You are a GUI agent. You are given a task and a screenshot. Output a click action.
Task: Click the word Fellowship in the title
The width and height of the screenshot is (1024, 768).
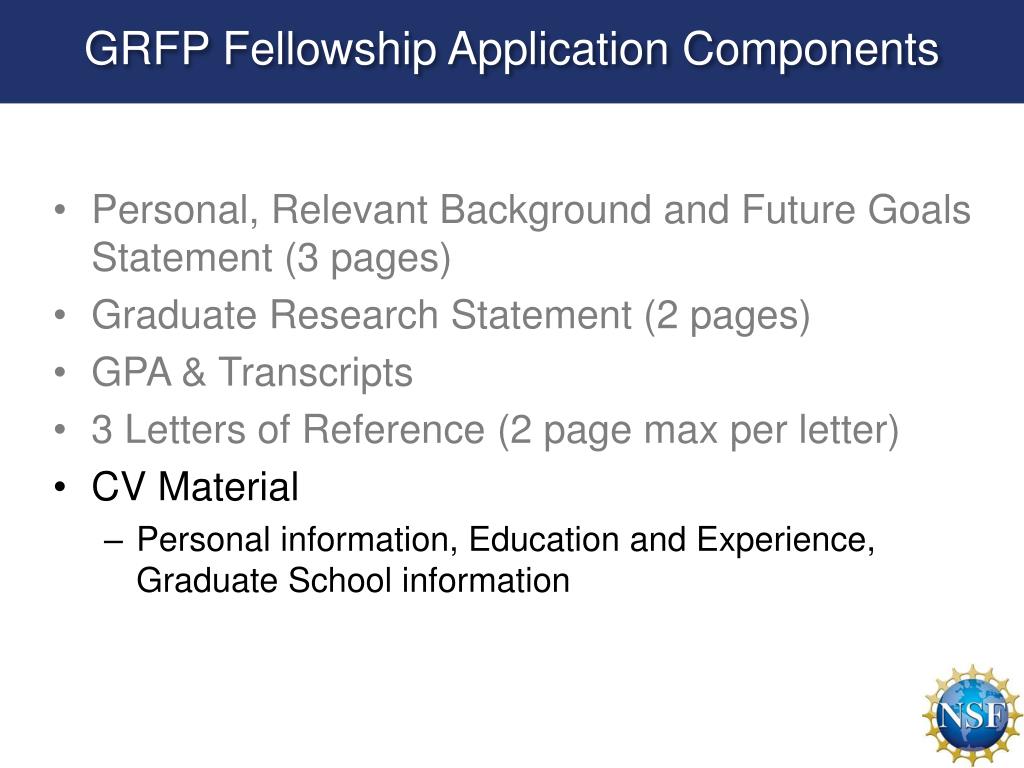(330, 49)
